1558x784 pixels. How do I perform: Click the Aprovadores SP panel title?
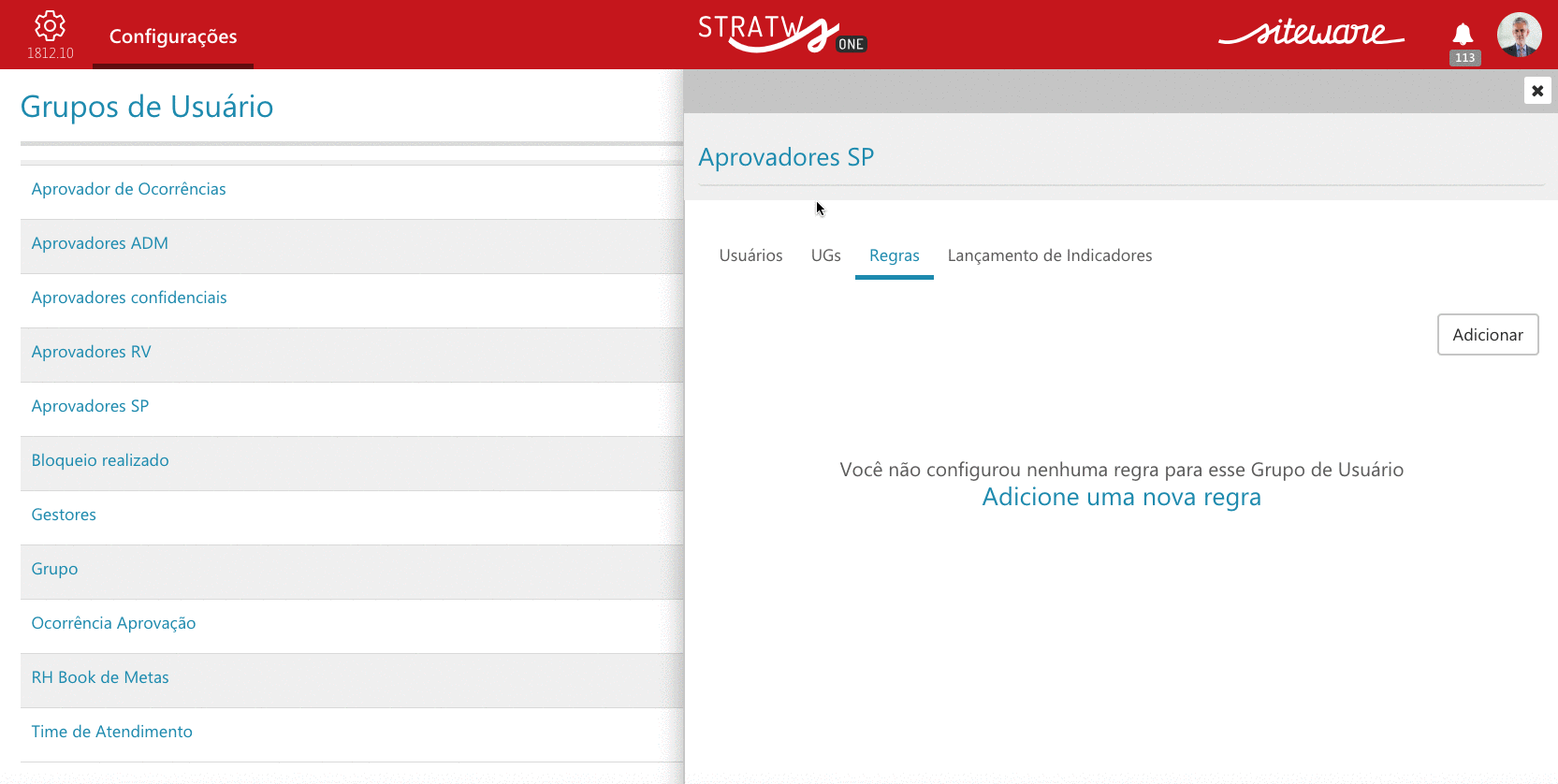786,157
